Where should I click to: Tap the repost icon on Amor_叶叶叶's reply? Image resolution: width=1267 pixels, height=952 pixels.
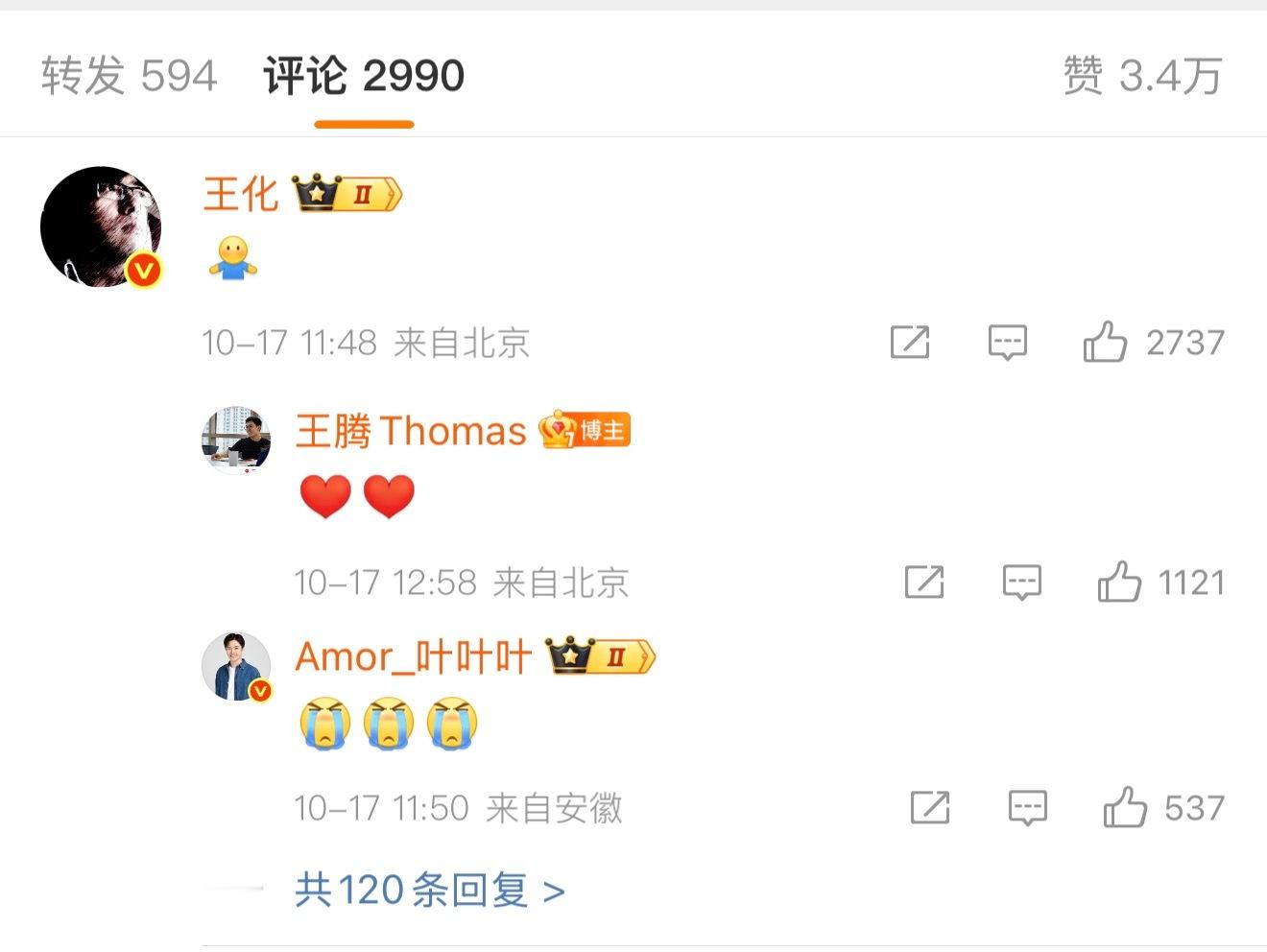pos(930,807)
